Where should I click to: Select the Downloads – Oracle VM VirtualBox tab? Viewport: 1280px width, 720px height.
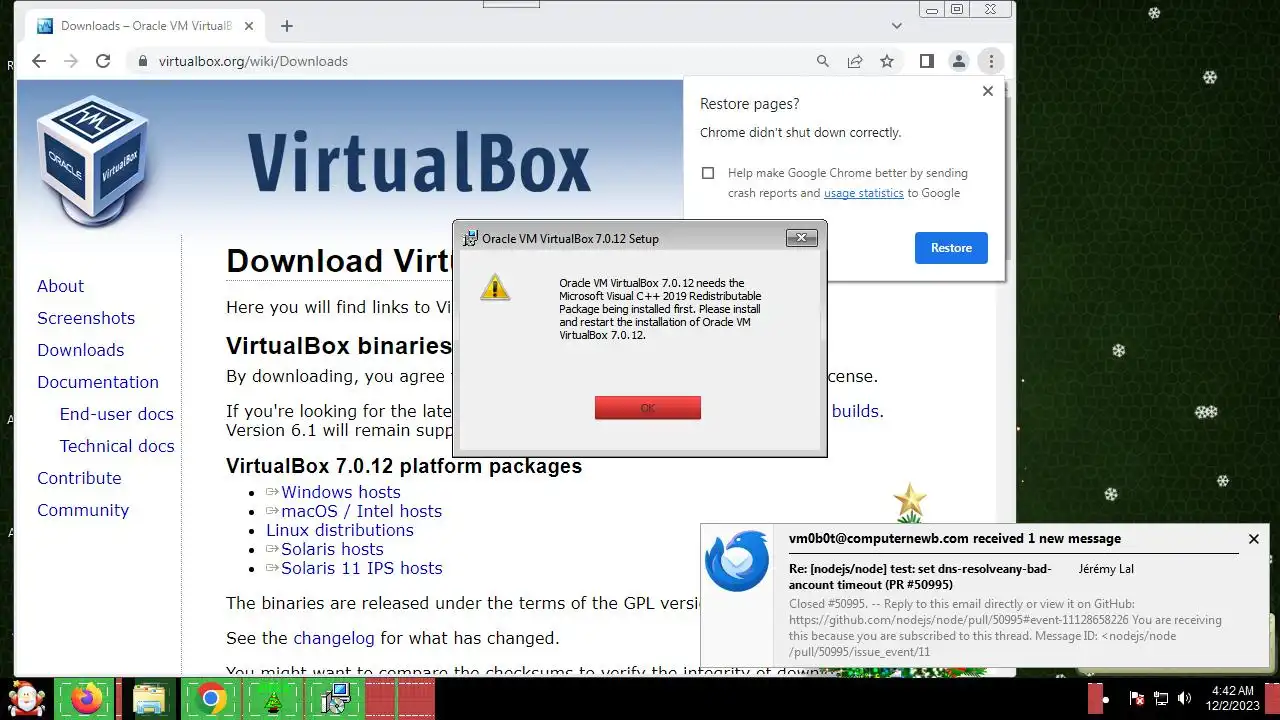(147, 26)
